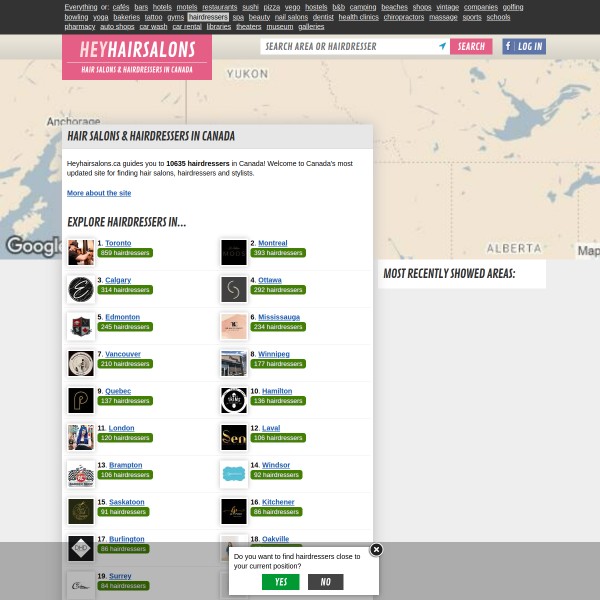Click 393 hairdressers badge for Montreal
Image resolution: width=600 pixels, height=600 pixels.
(278, 253)
